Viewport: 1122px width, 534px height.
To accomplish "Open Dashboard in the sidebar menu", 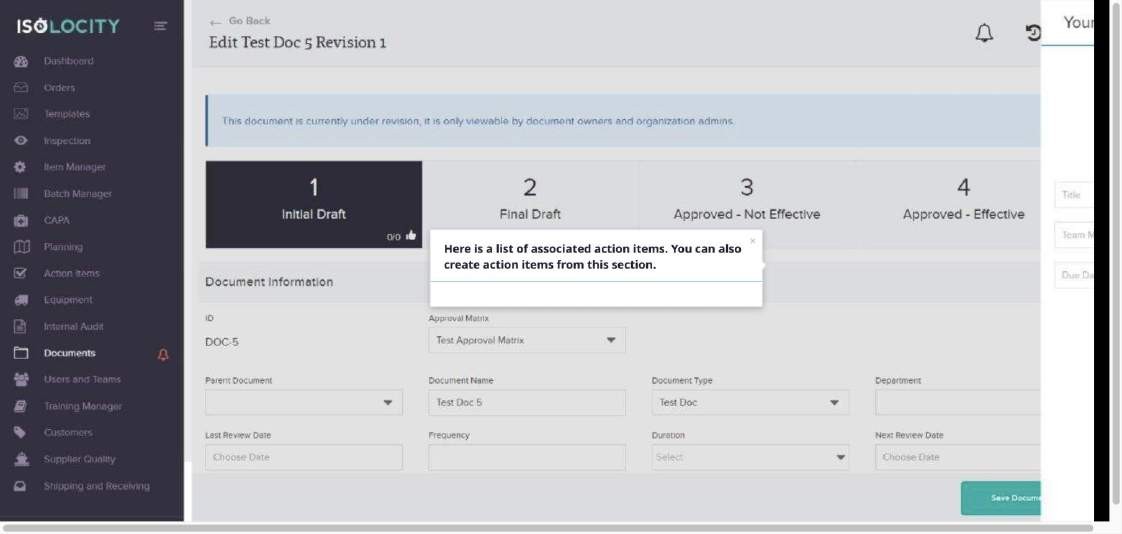I will coord(69,62).
